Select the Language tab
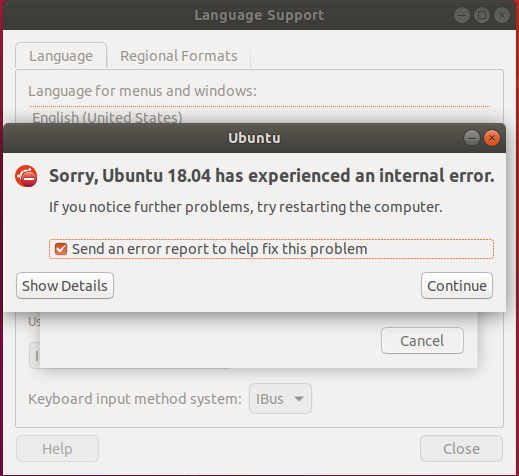 pos(61,56)
